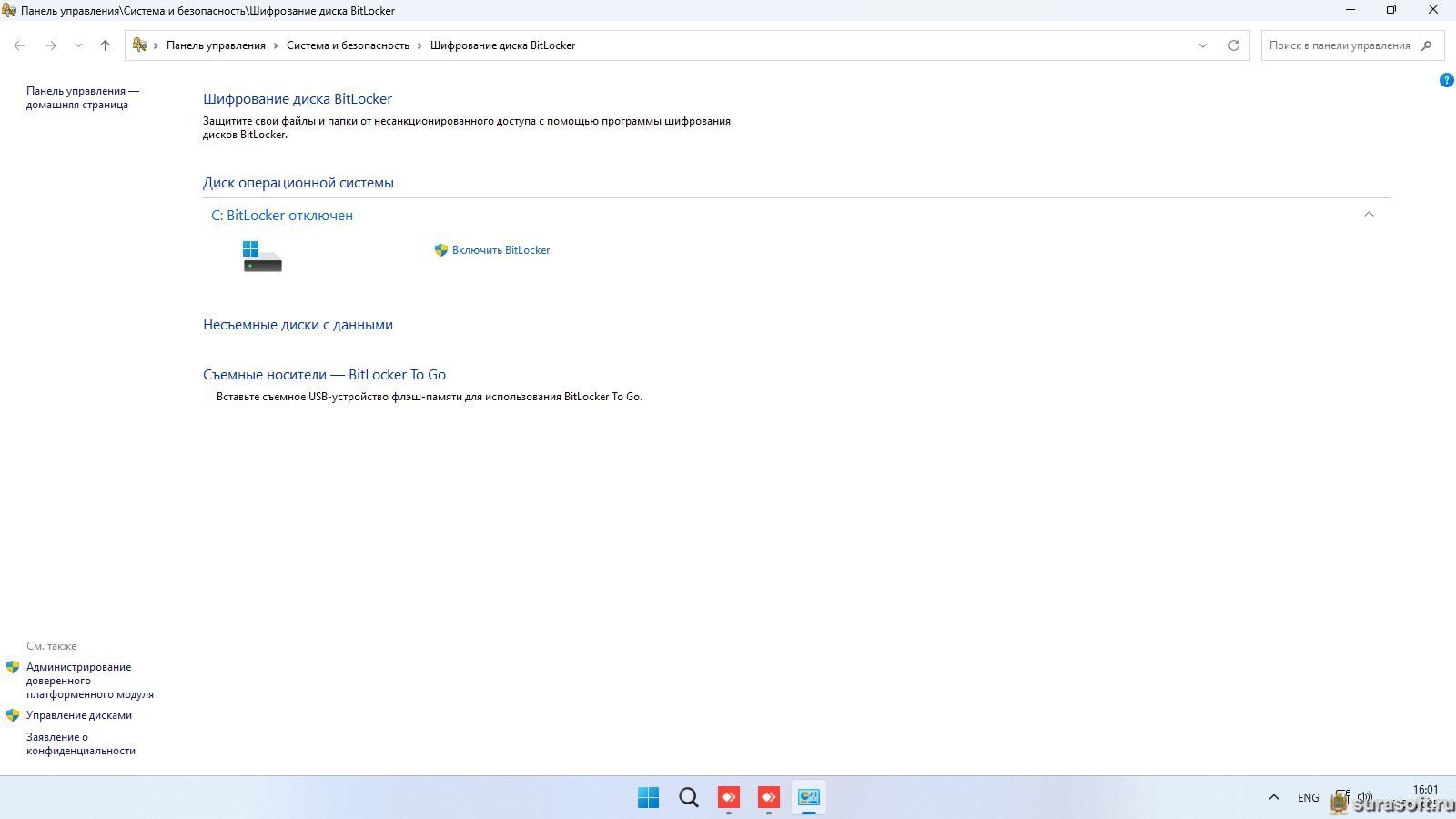
Task: Click the second red app icon in taskbar
Action: coord(769,797)
